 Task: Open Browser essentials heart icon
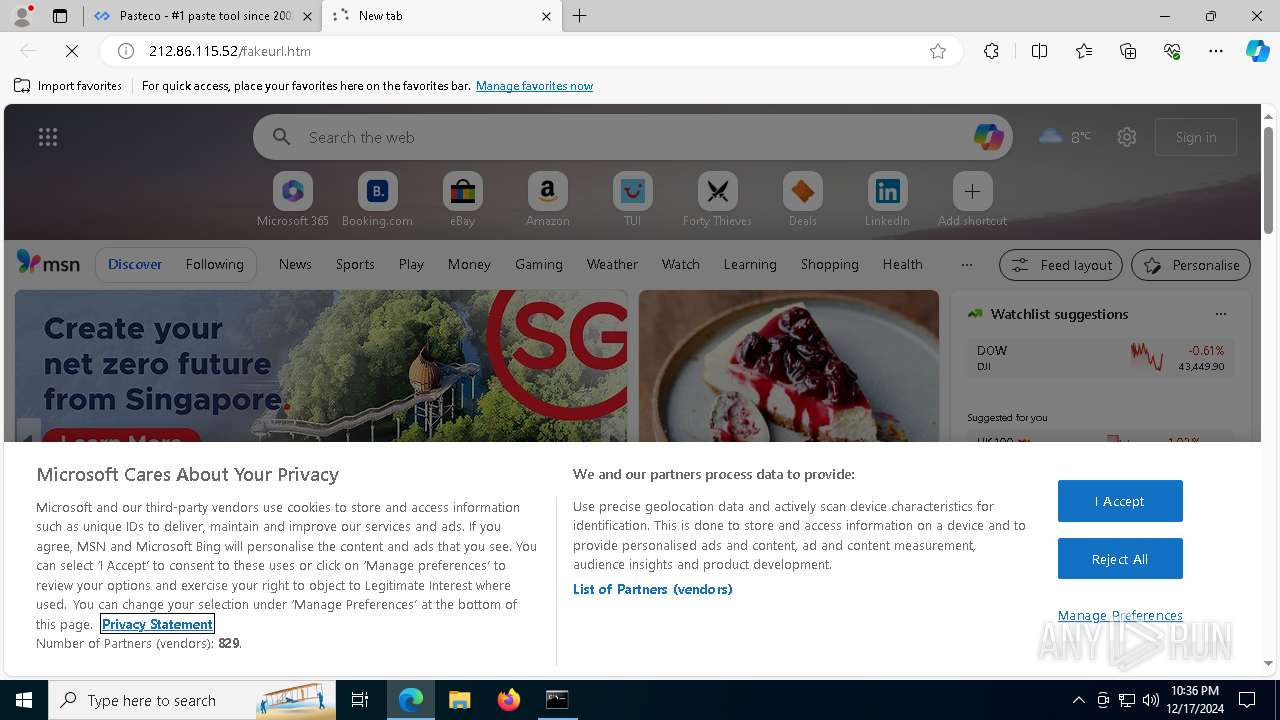(1173, 51)
